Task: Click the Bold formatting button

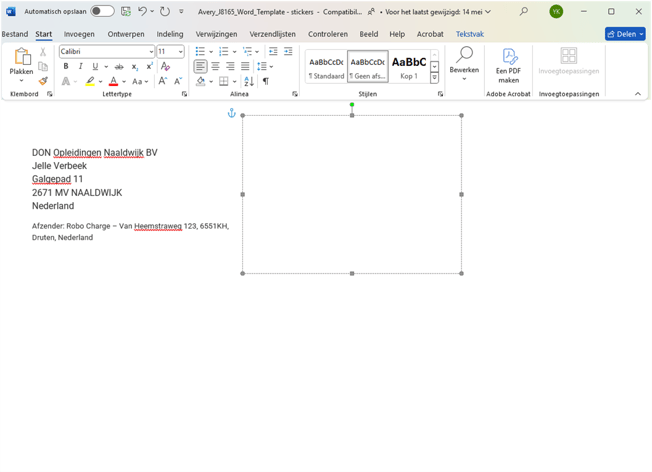Action: pos(66,67)
